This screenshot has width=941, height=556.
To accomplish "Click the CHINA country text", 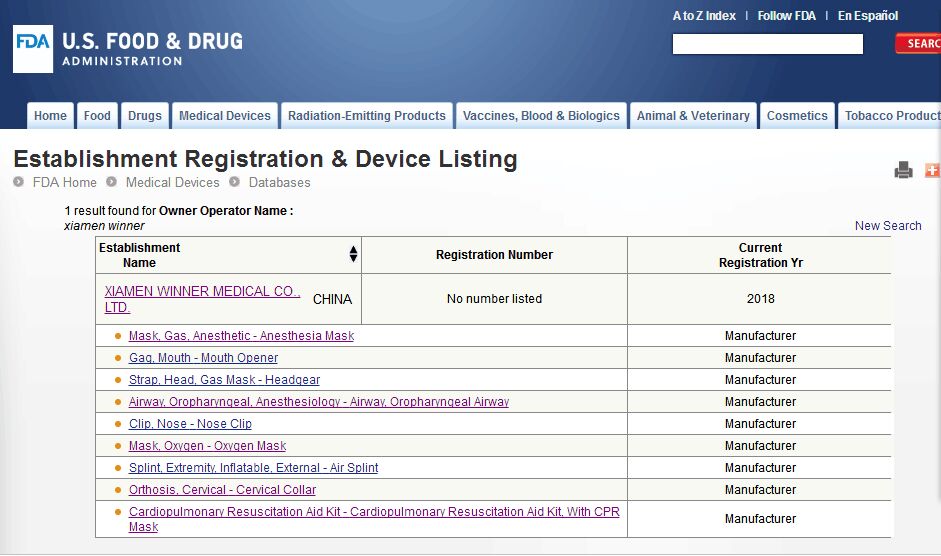I will click(332, 299).
